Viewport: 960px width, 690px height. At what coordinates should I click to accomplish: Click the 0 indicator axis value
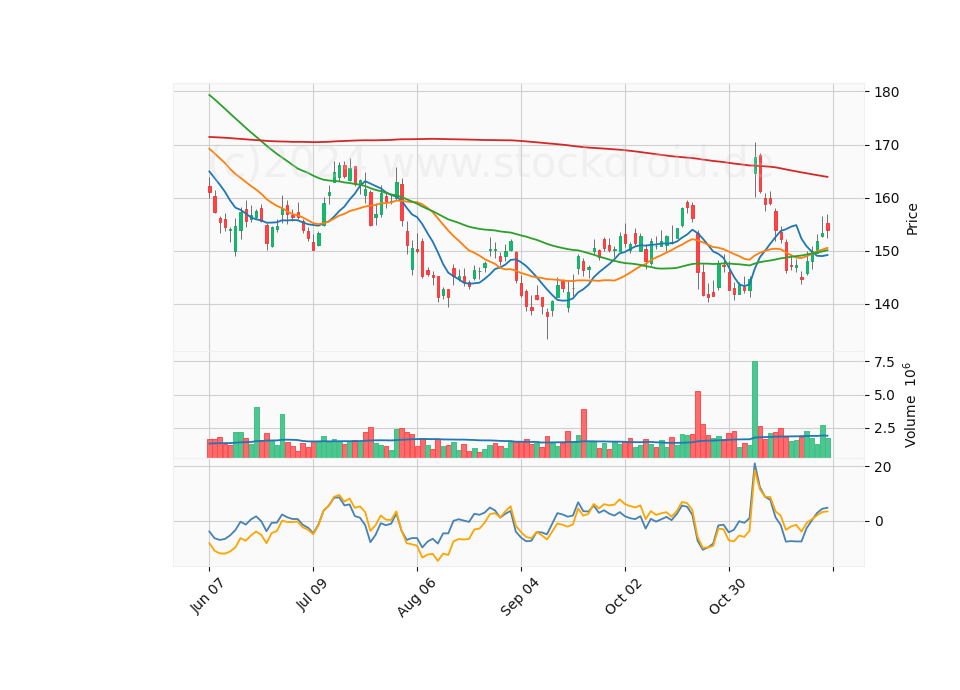(879, 522)
